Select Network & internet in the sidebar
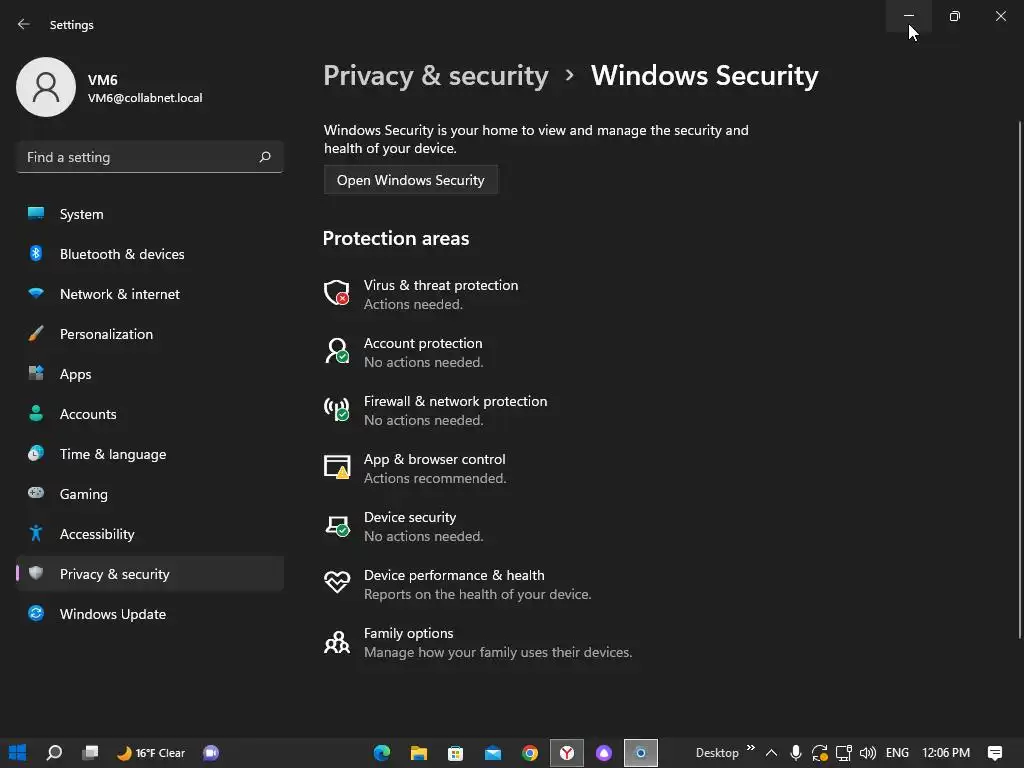 (x=150, y=294)
